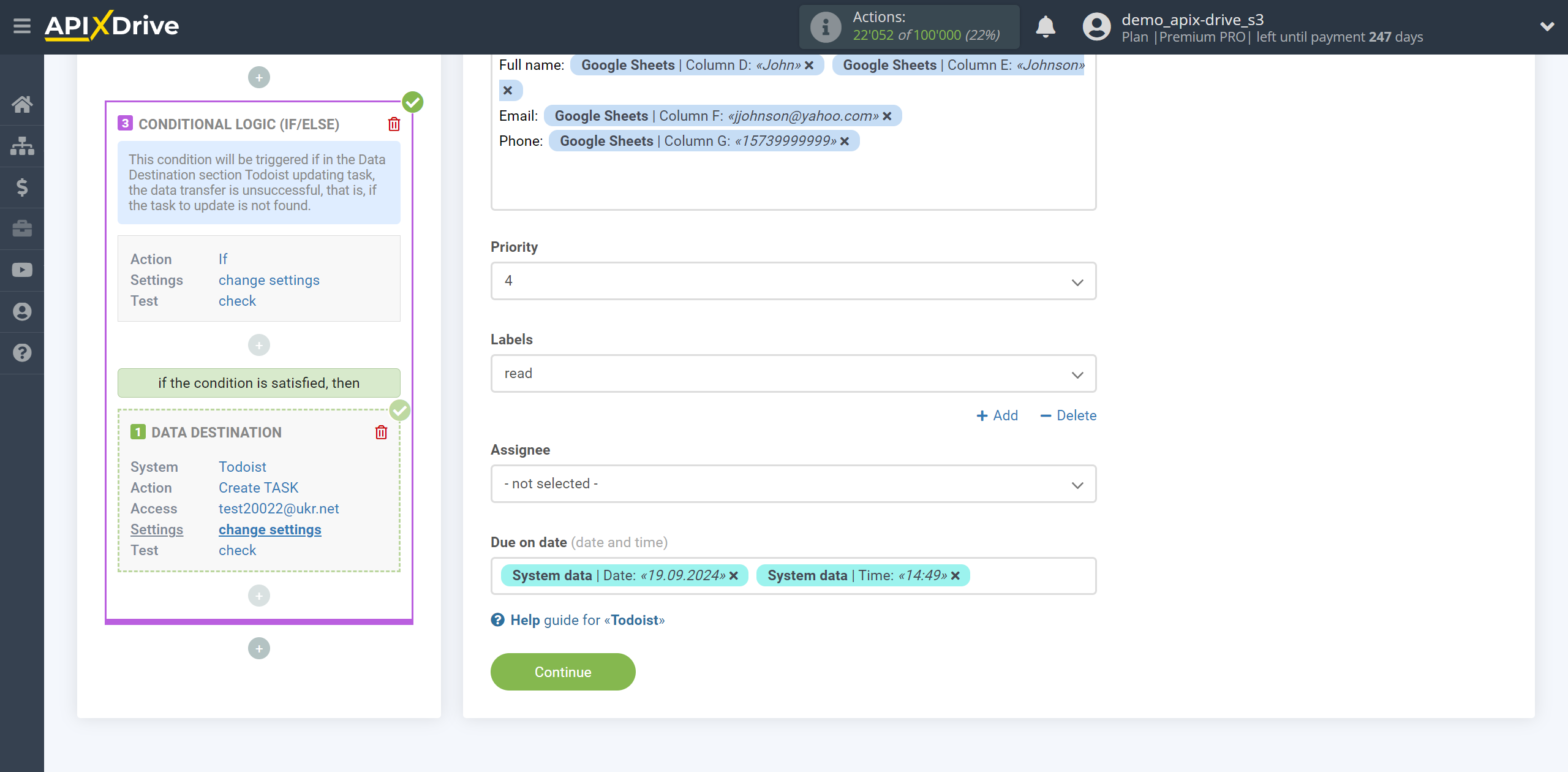Open the Todoist system link
1568x772 pixels.
(x=243, y=467)
